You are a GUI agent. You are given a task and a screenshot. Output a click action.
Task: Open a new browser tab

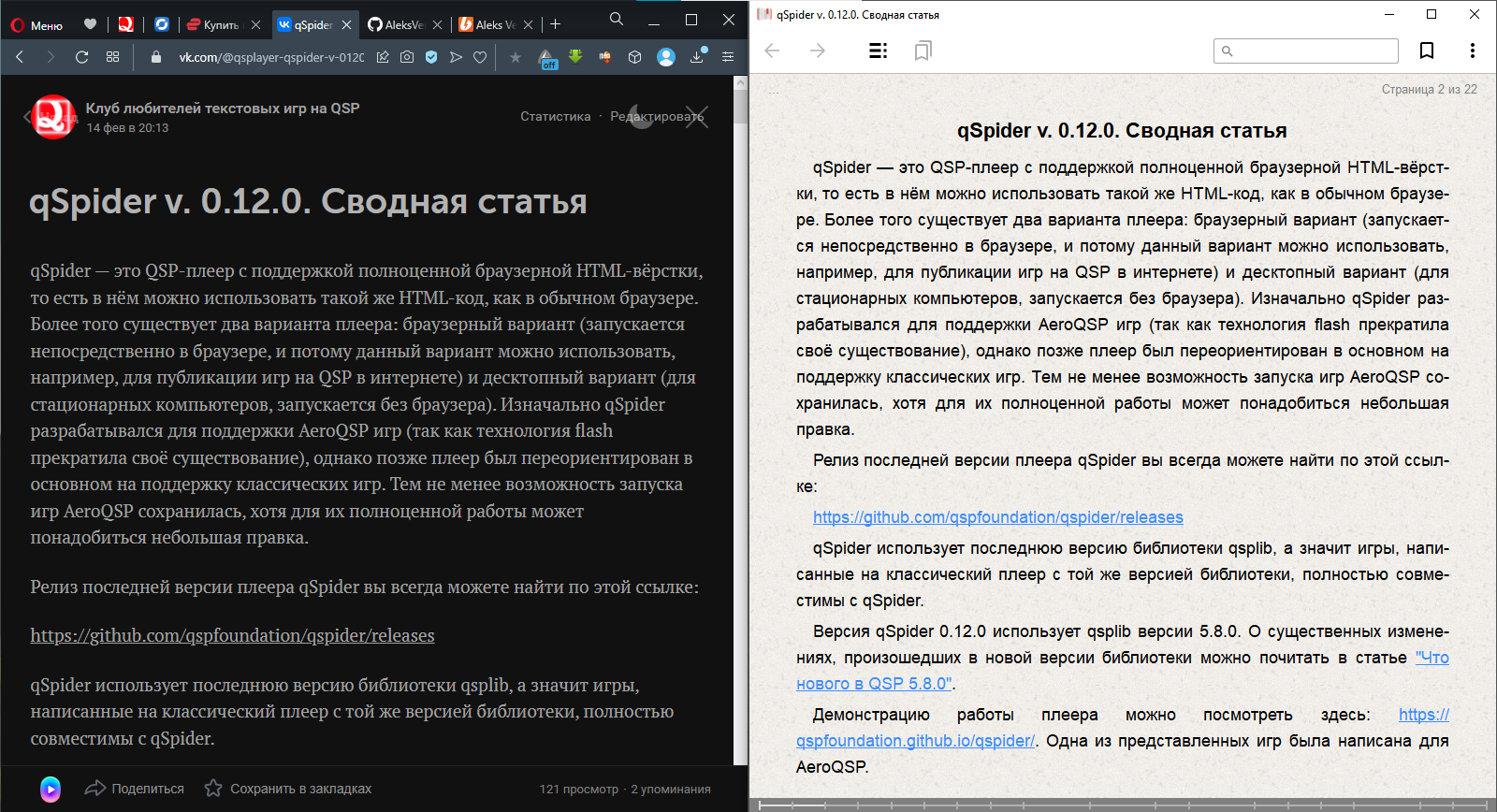(555, 24)
